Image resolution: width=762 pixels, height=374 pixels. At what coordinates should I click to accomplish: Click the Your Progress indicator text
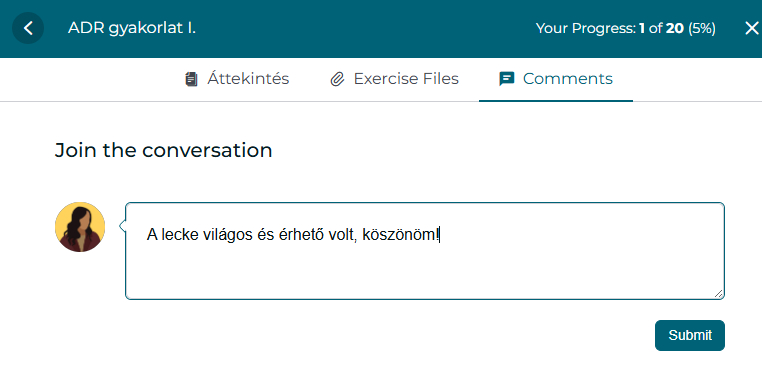point(625,28)
